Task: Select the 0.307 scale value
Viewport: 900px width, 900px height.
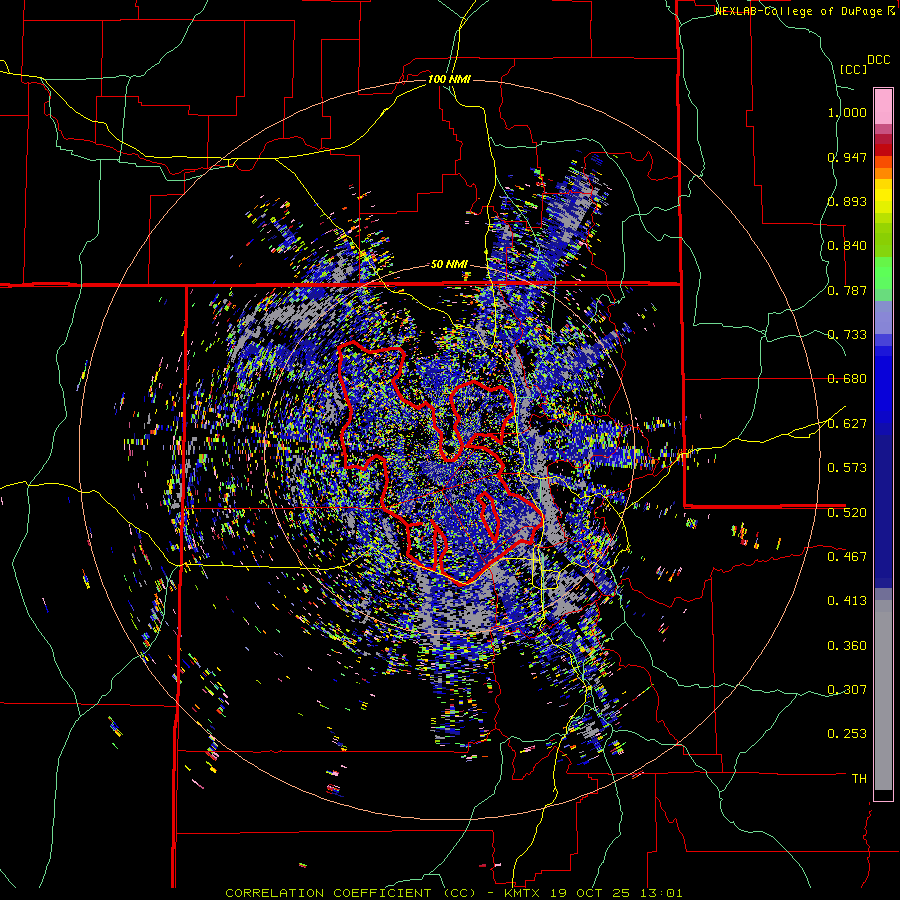Action: [x=847, y=690]
